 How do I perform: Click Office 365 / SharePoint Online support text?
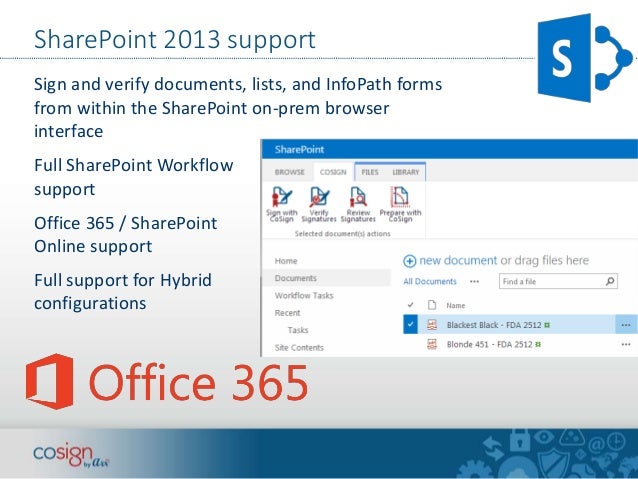pyautogui.click(x=125, y=235)
